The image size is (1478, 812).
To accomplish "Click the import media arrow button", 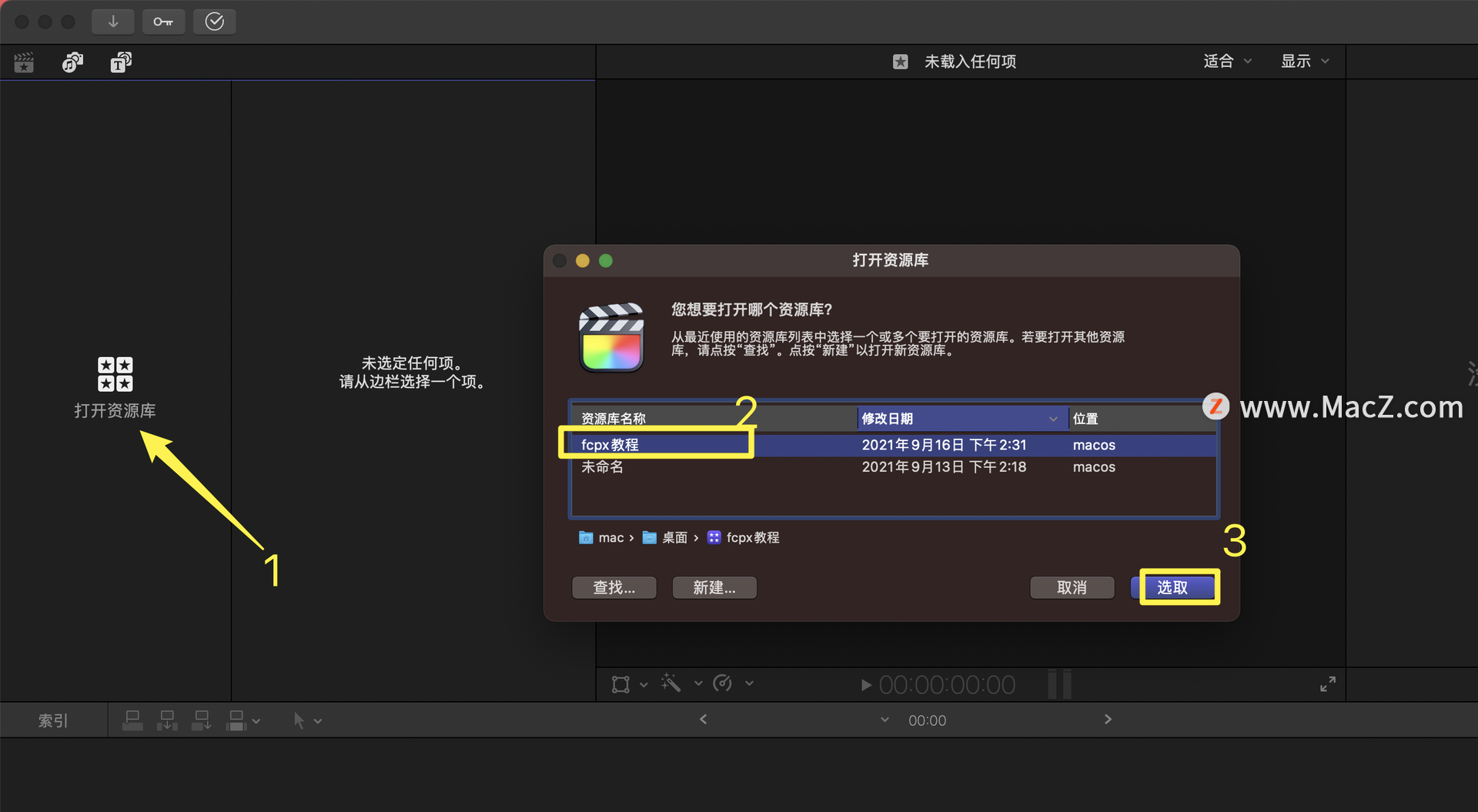I will click(x=113, y=22).
